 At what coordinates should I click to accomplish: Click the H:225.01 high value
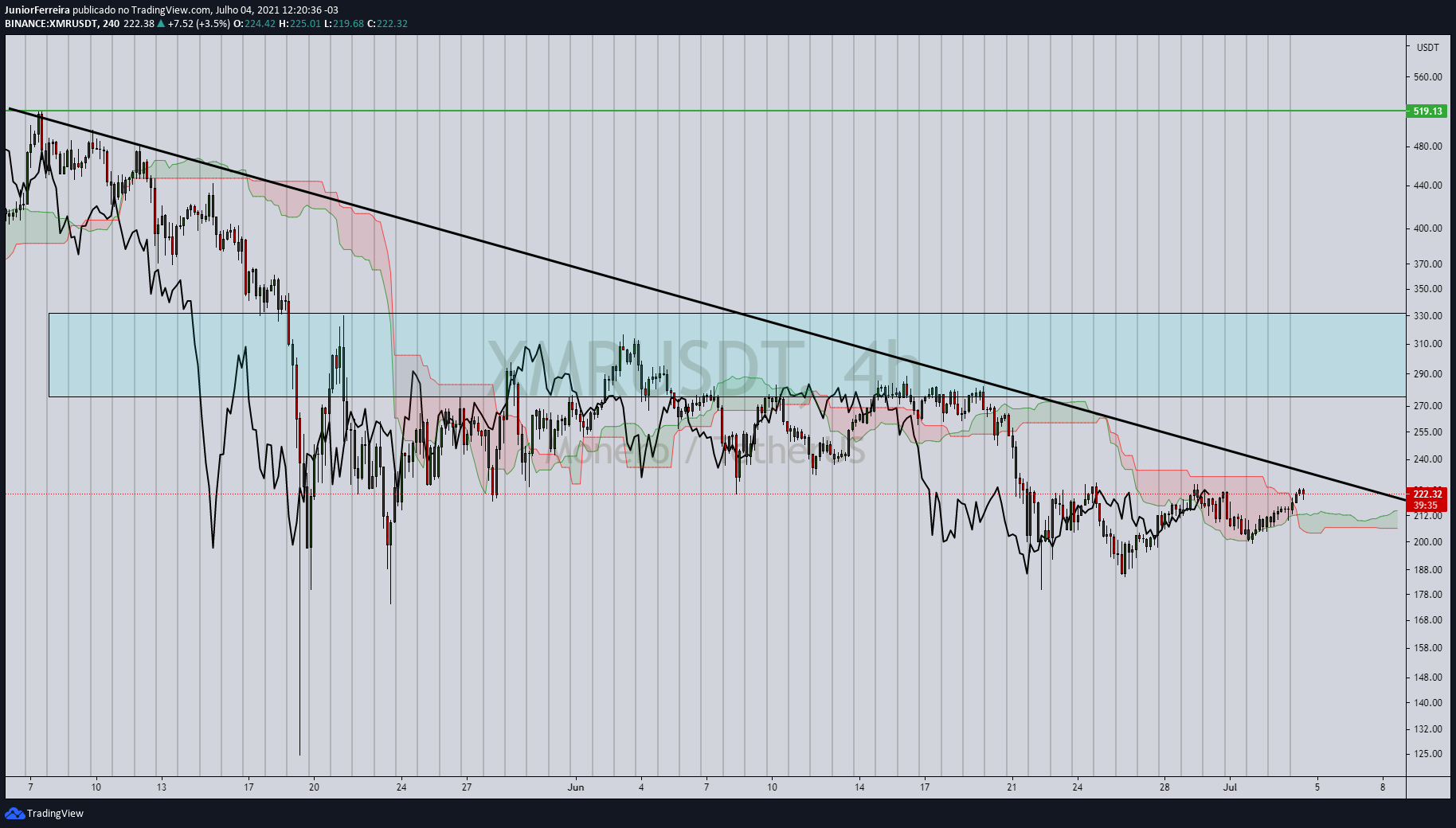(299, 24)
